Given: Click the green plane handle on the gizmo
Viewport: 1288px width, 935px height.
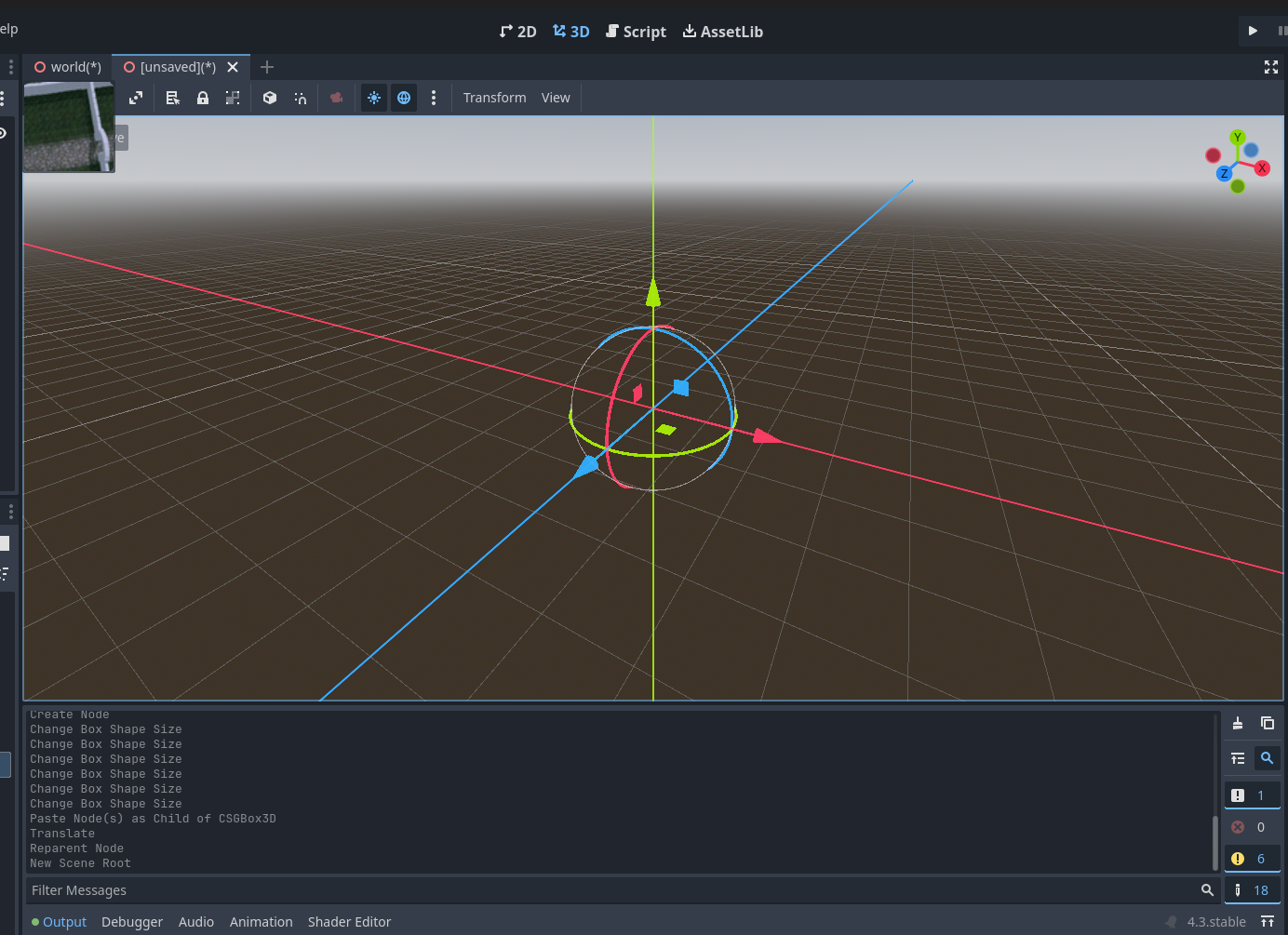Looking at the screenshot, I should [666, 429].
